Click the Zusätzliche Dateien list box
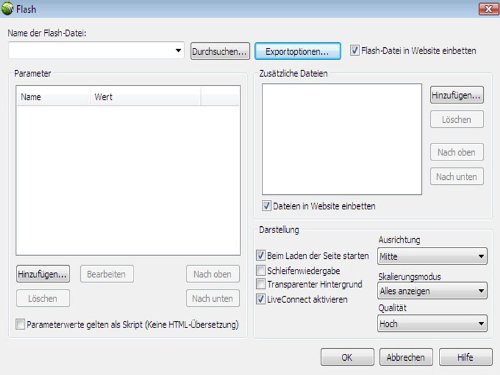The height and width of the screenshot is (375, 500). (342, 139)
